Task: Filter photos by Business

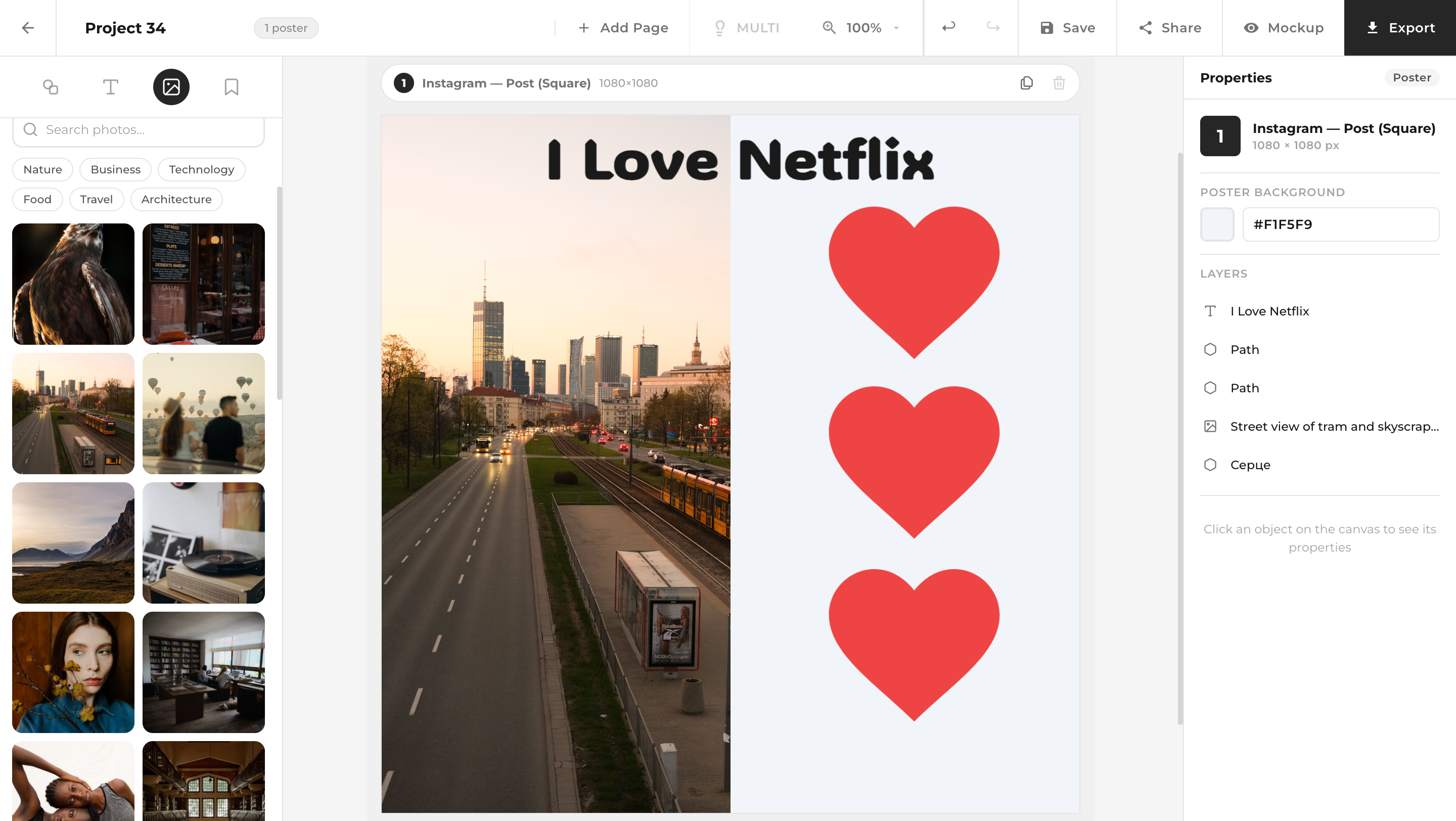Action: 115,169
